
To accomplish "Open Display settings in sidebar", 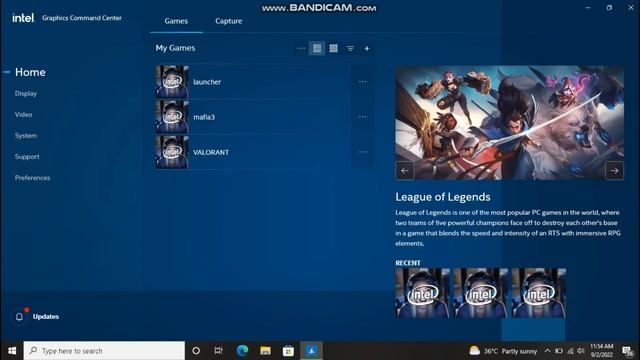I will (x=26, y=93).
